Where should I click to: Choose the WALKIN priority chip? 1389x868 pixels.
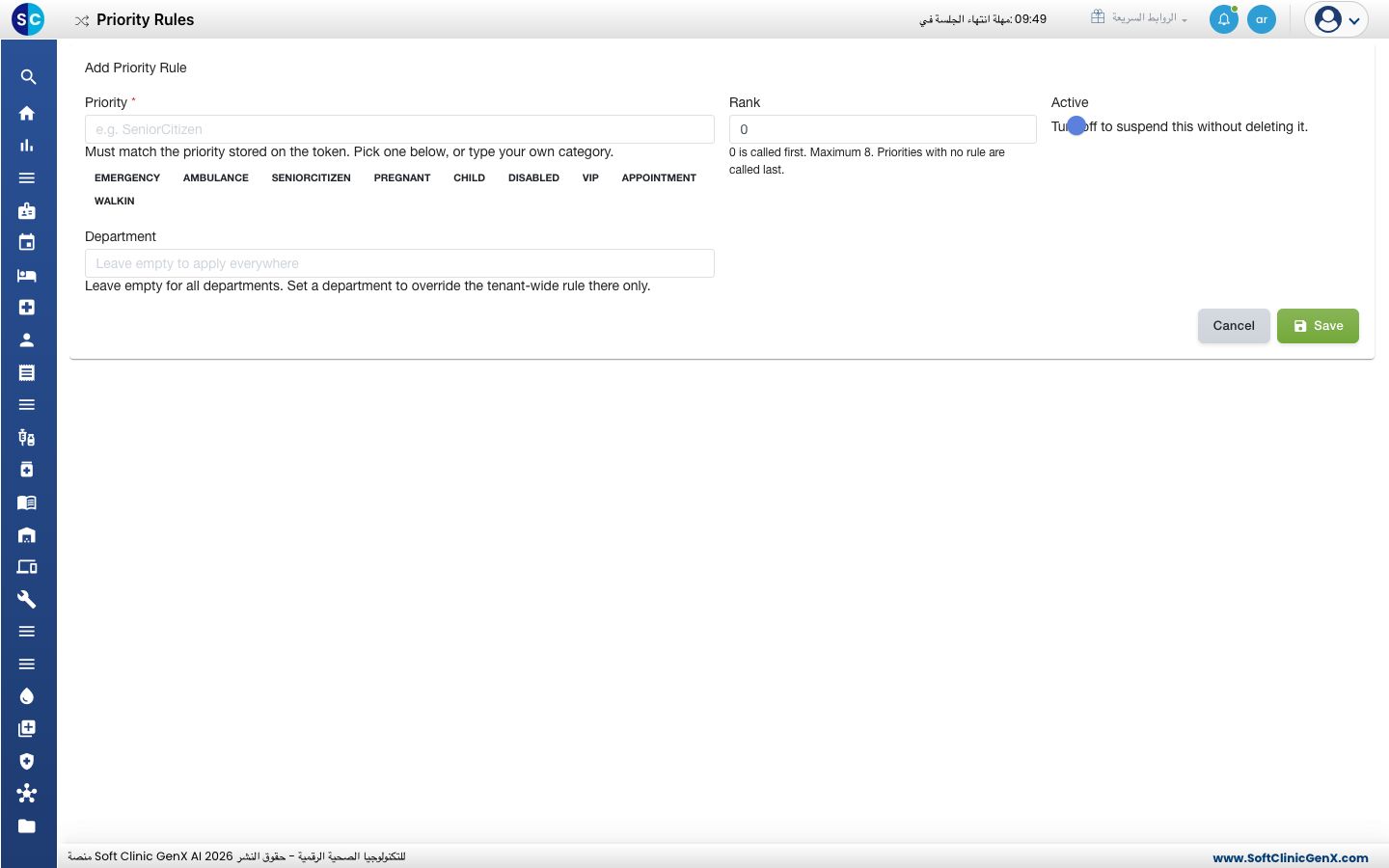pyautogui.click(x=115, y=202)
